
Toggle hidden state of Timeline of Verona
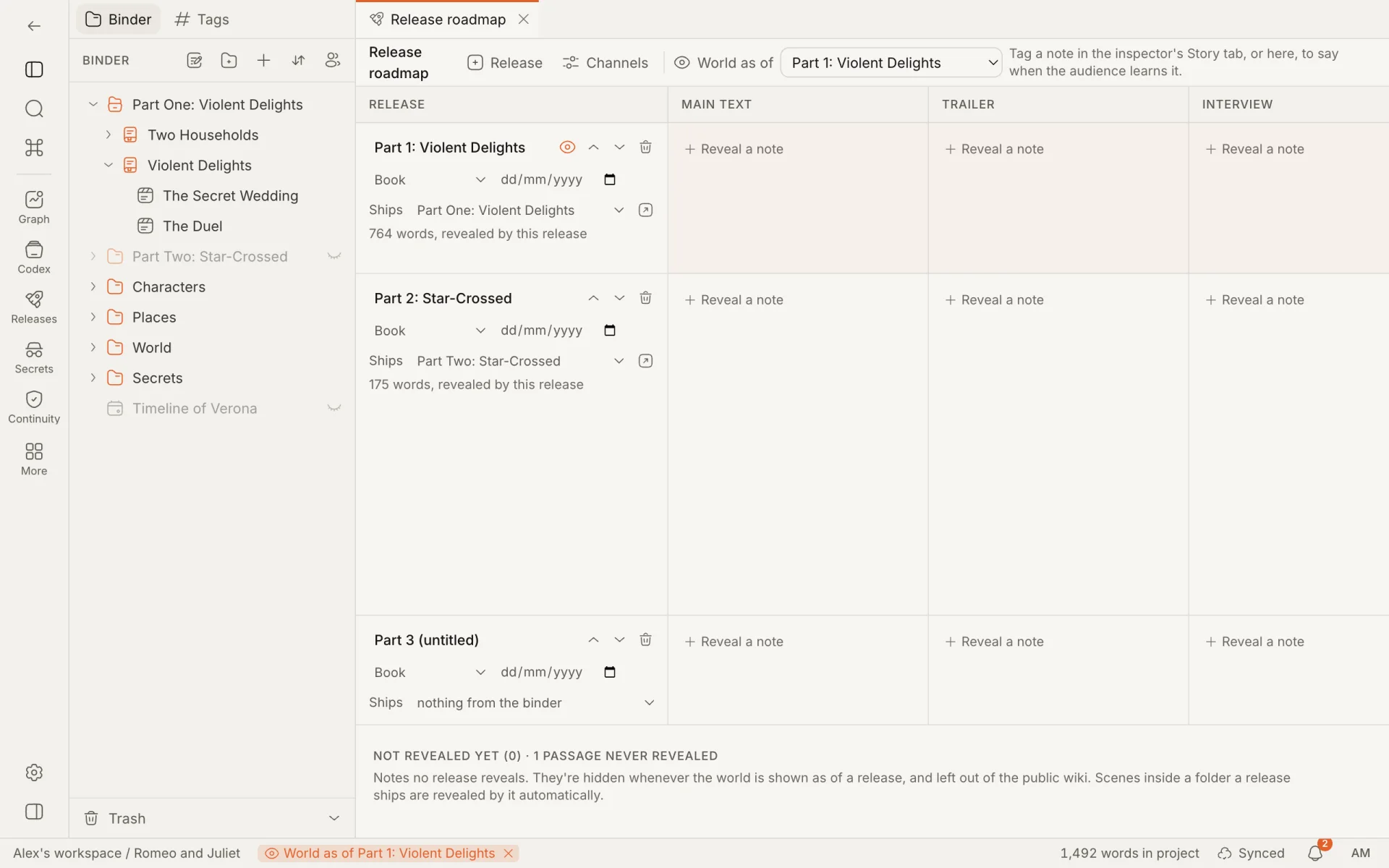coord(334,408)
